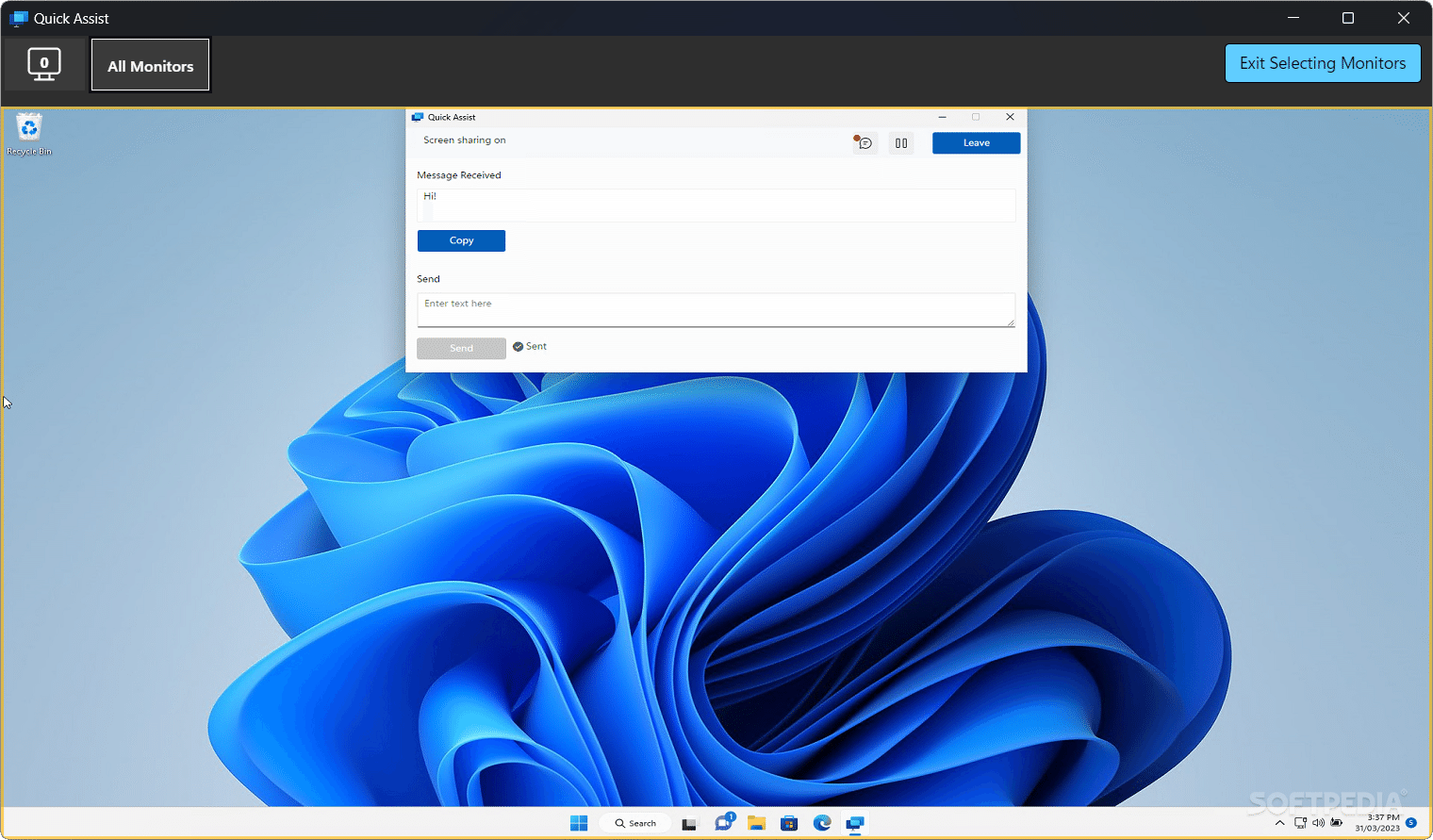Copy the received message

point(461,240)
